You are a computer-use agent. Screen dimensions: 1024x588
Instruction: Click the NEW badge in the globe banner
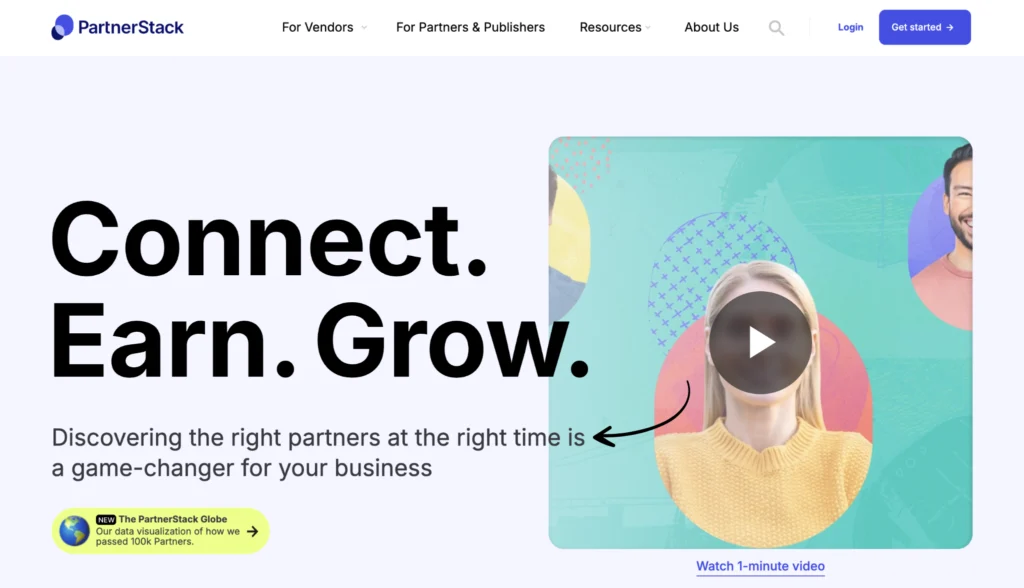pos(106,519)
